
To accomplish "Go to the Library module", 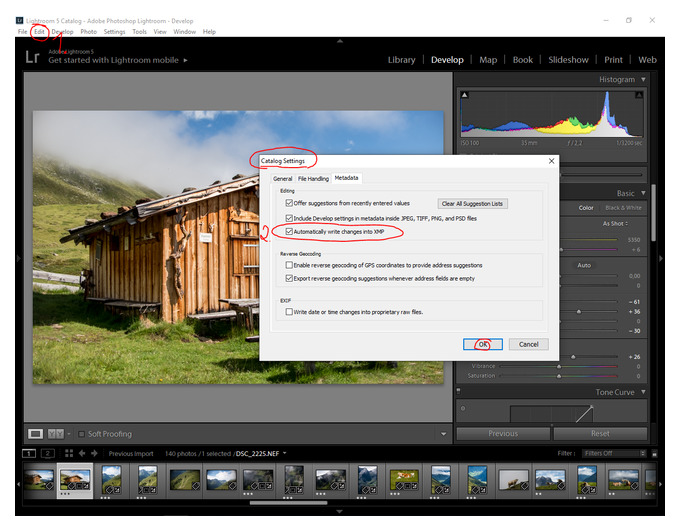I will click(401, 60).
